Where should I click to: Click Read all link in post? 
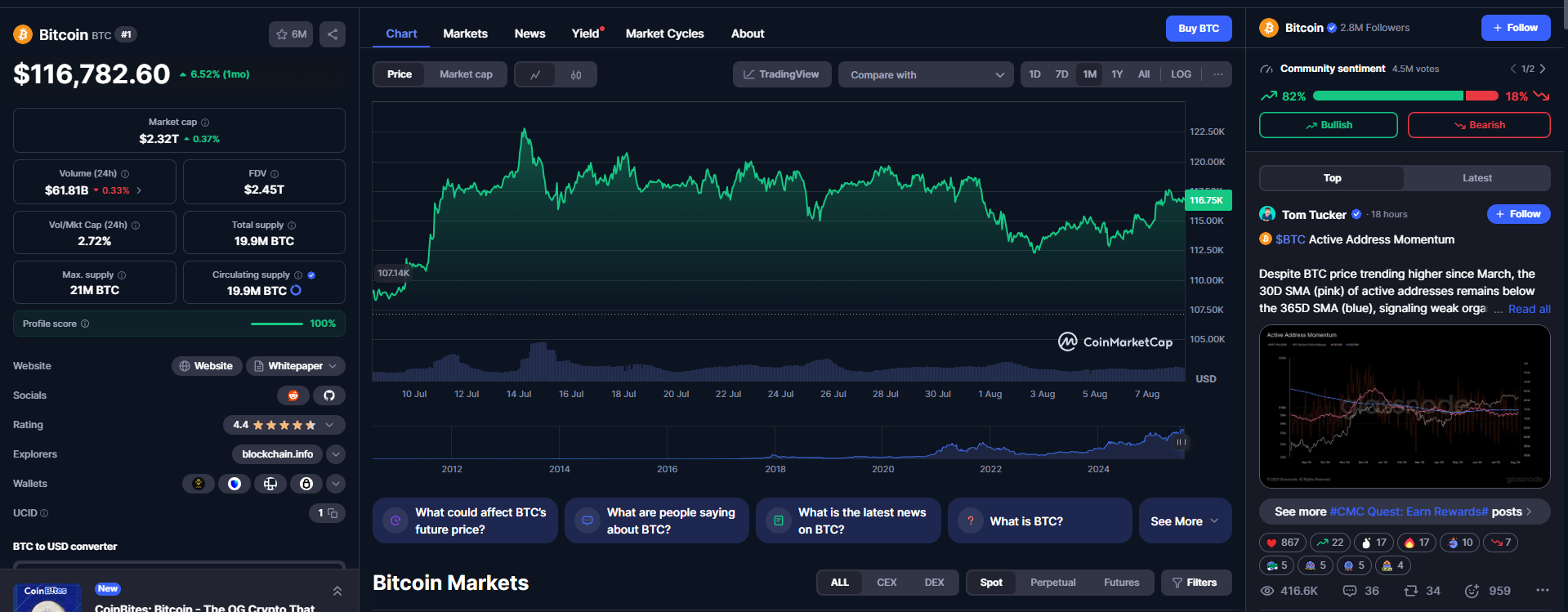(1529, 309)
